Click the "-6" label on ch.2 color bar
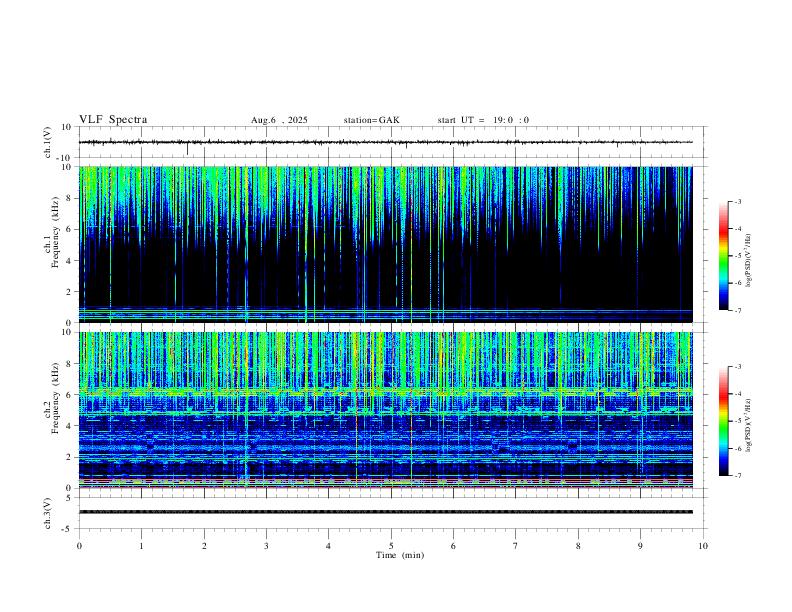This screenshot has width=792, height=612. (x=737, y=448)
